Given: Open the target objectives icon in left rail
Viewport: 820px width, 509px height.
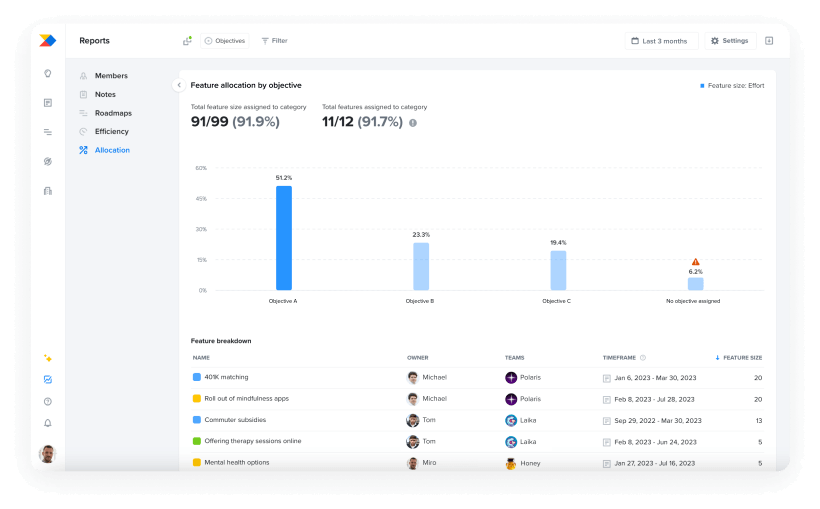Looking at the screenshot, I should tap(48, 161).
